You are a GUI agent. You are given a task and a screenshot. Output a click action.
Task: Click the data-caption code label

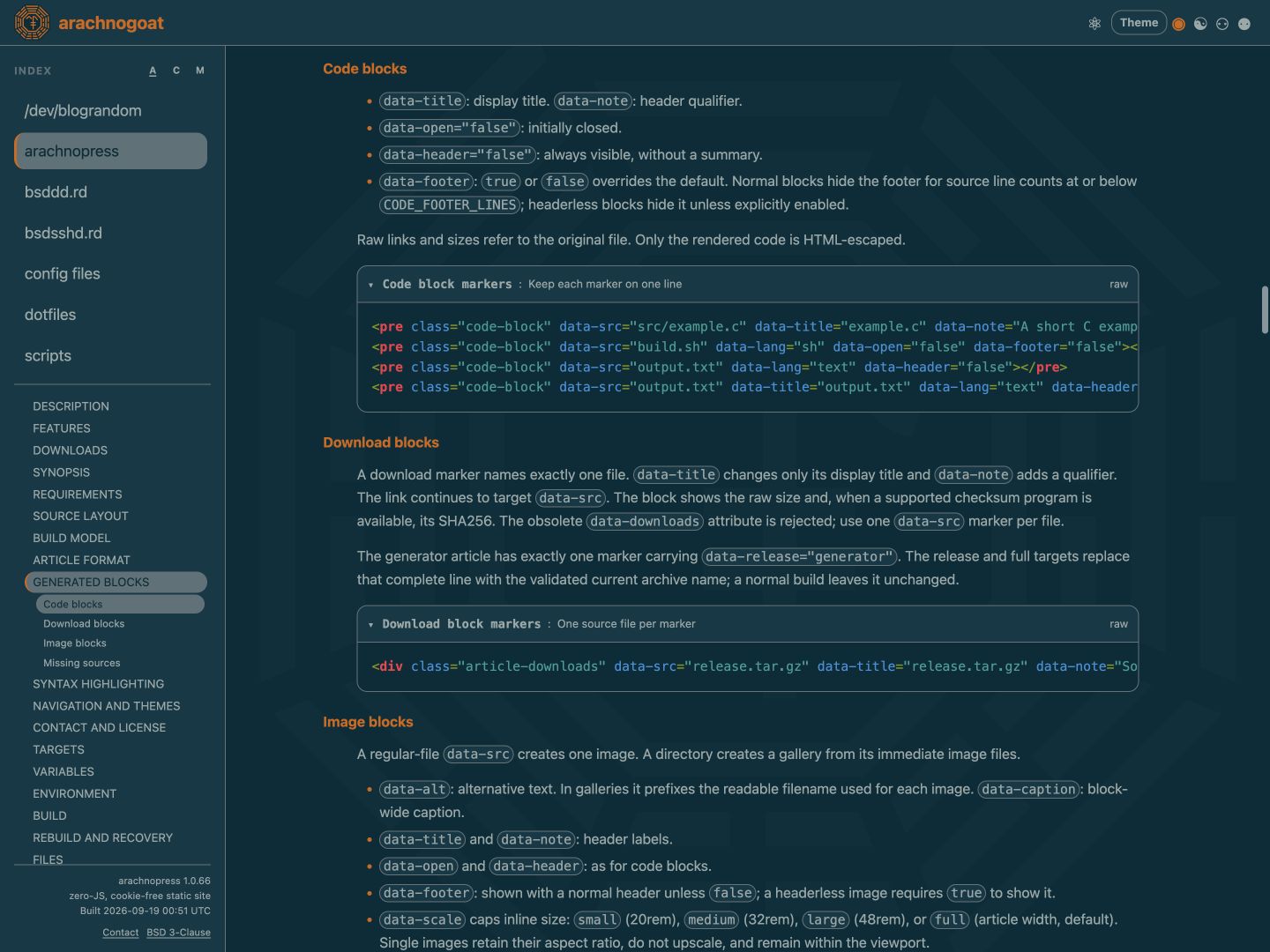click(1028, 789)
